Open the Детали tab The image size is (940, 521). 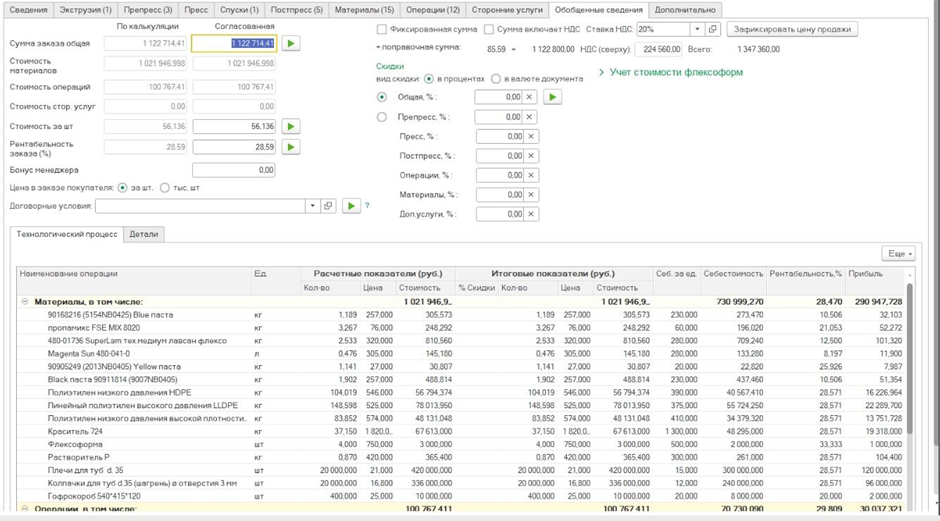coord(144,234)
